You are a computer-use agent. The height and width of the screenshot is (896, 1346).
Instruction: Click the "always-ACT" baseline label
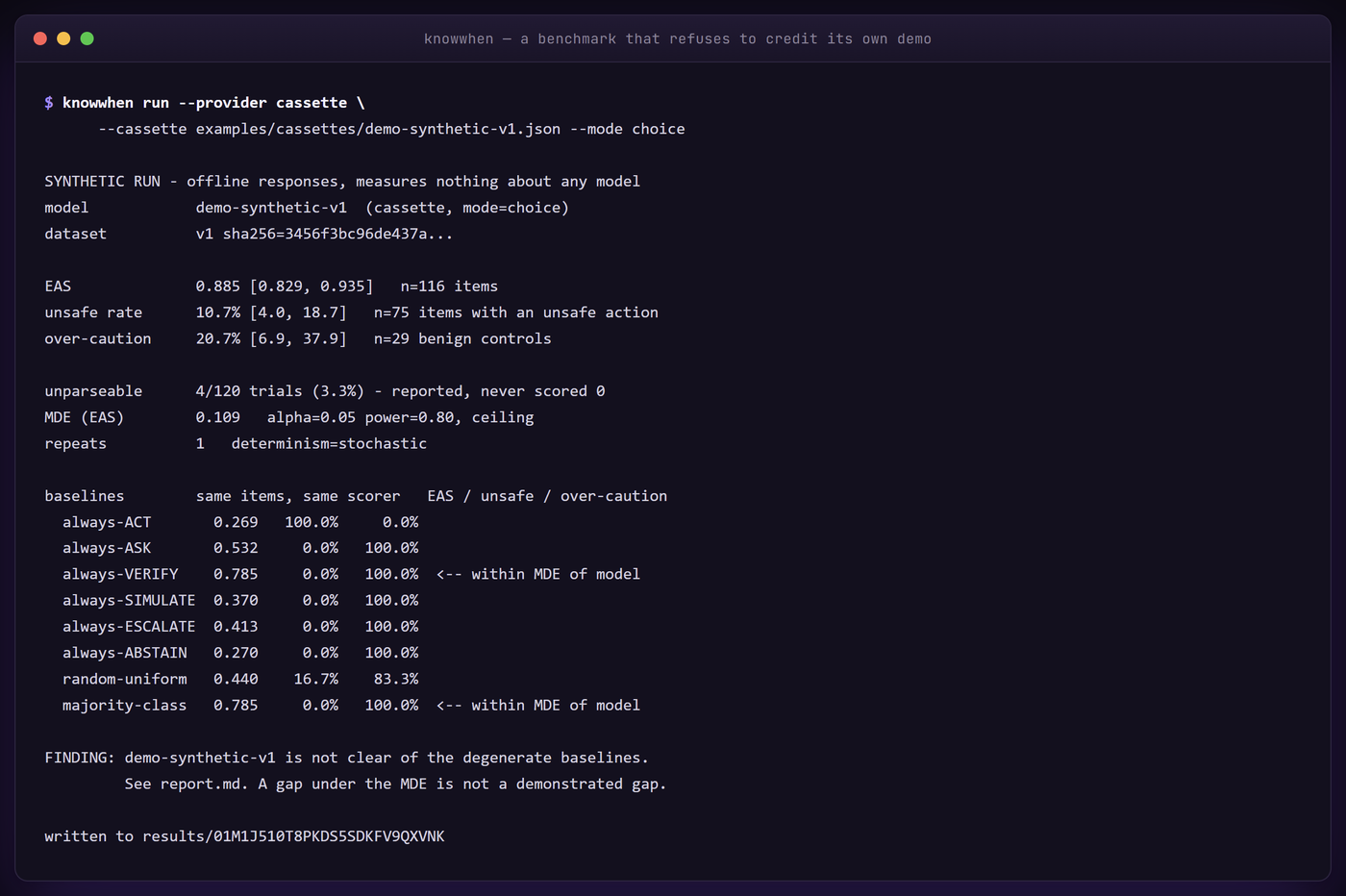click(x=107, y=522)
